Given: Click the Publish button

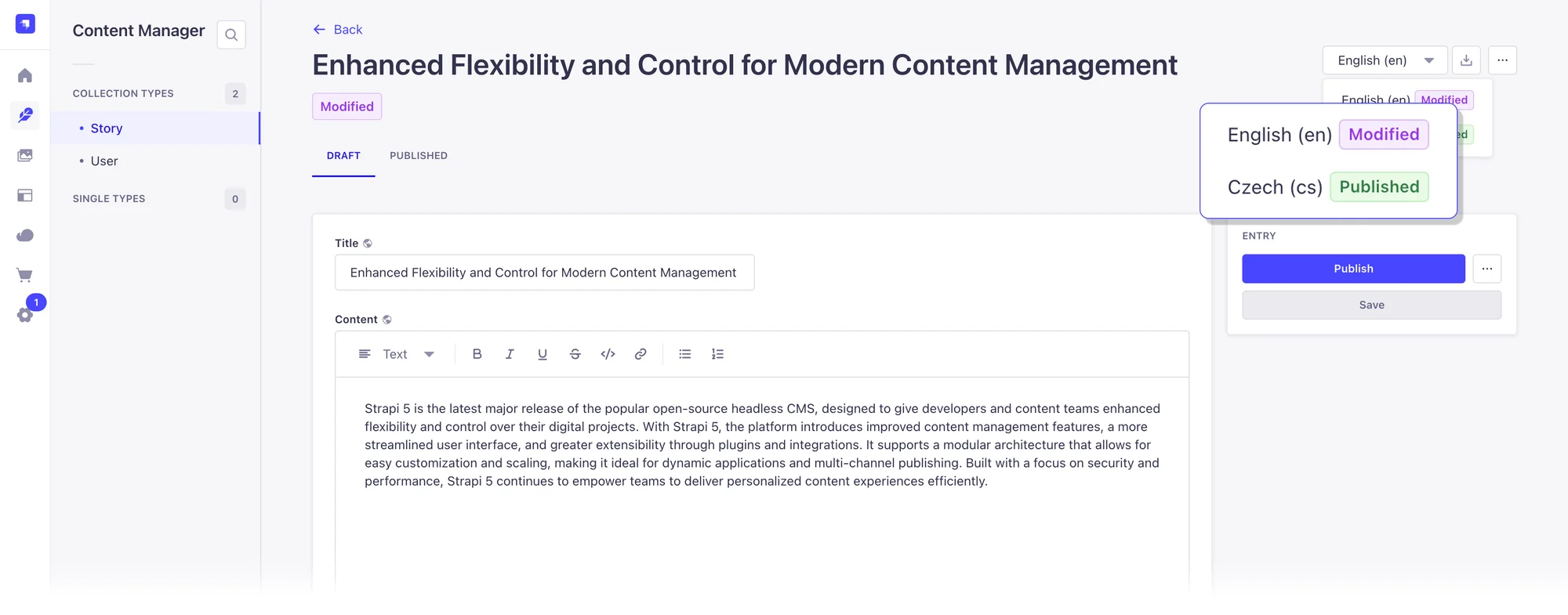Looking at the screenshot, I should point(1353,269).
